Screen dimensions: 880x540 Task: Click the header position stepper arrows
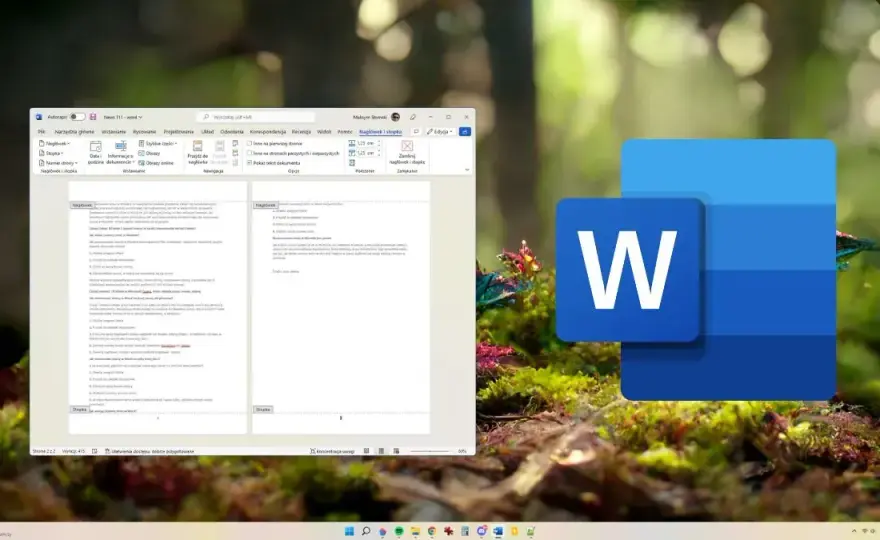pyautogui.click(x=379, y=144)
